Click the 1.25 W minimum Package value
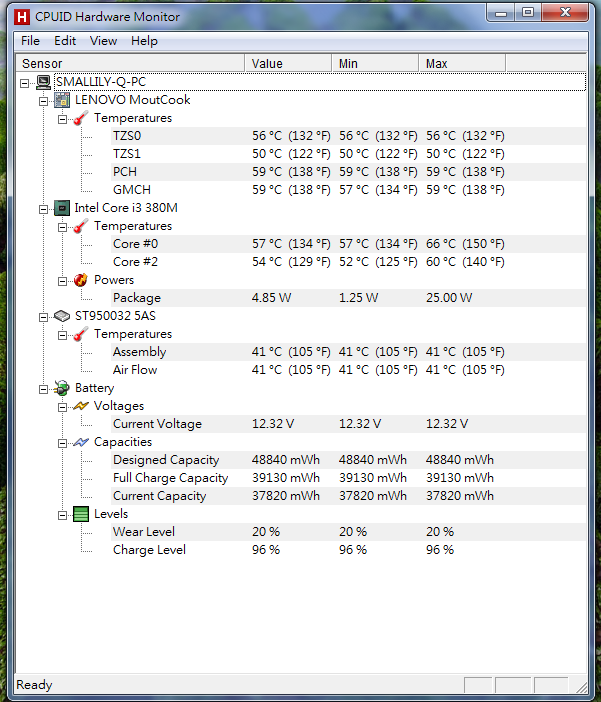The height and width of the screenshot is (702, 601). point(358,298)
